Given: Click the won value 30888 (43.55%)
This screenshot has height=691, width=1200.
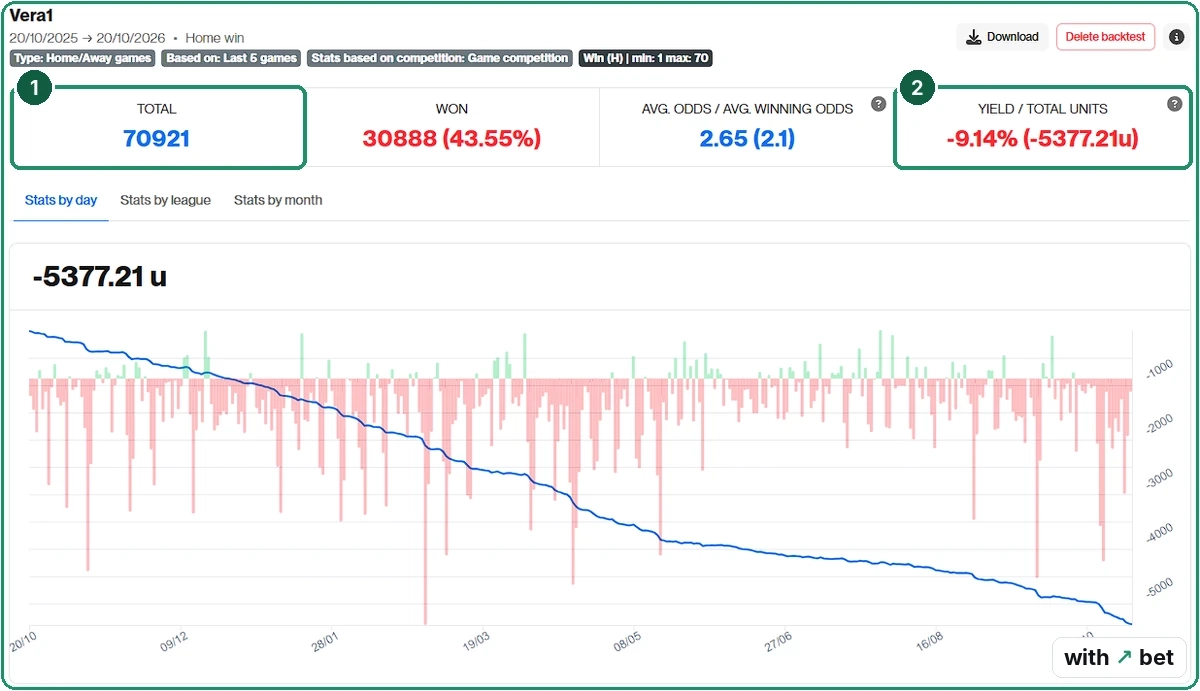Looking at the screenshot, I should coord(451,138).
